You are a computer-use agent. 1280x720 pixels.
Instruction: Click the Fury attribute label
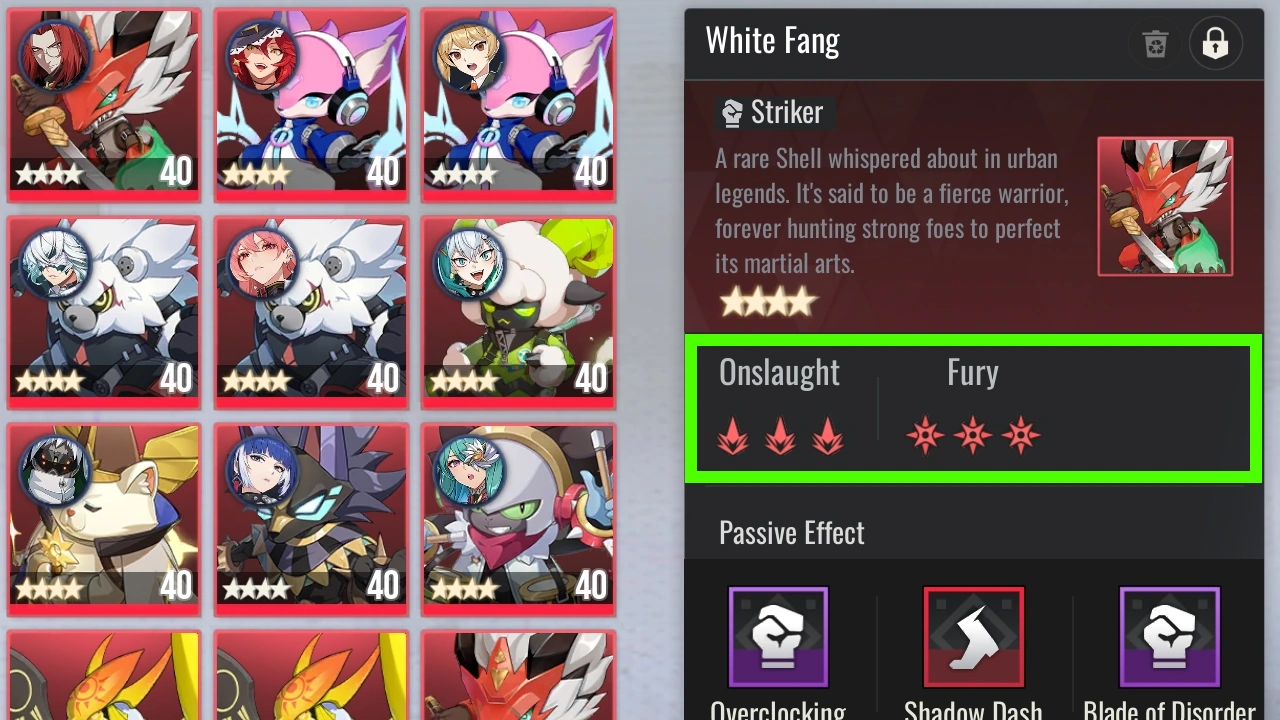pos(973,373)
